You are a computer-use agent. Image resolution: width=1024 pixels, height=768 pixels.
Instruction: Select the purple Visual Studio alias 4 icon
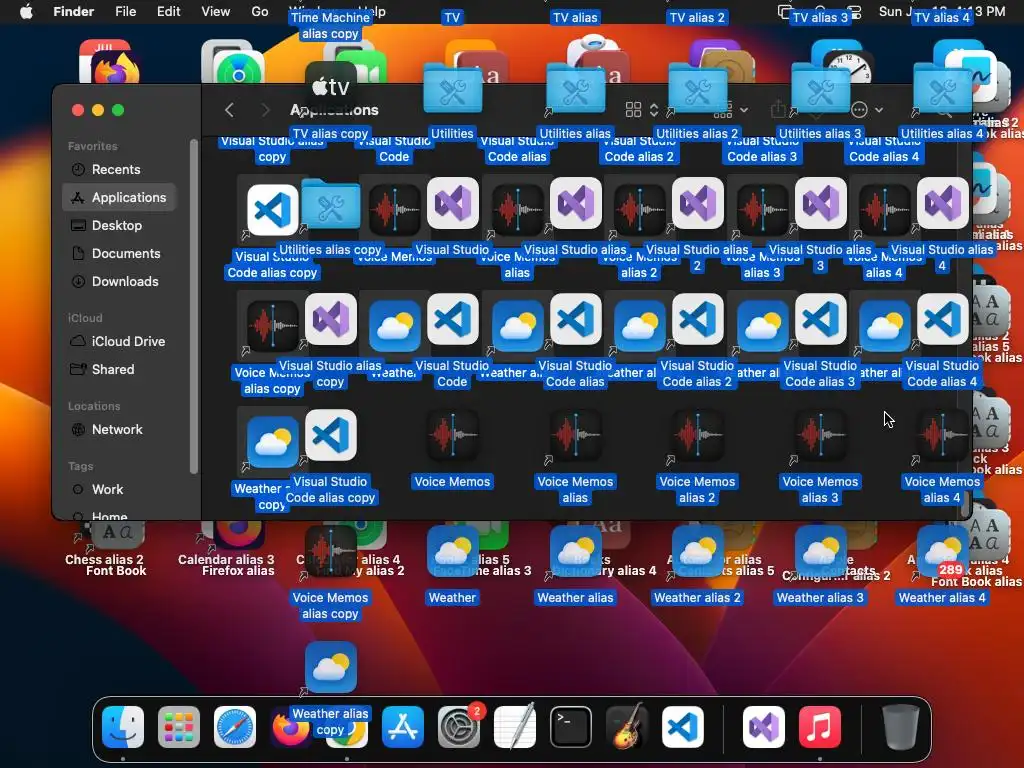coord(942,203)
